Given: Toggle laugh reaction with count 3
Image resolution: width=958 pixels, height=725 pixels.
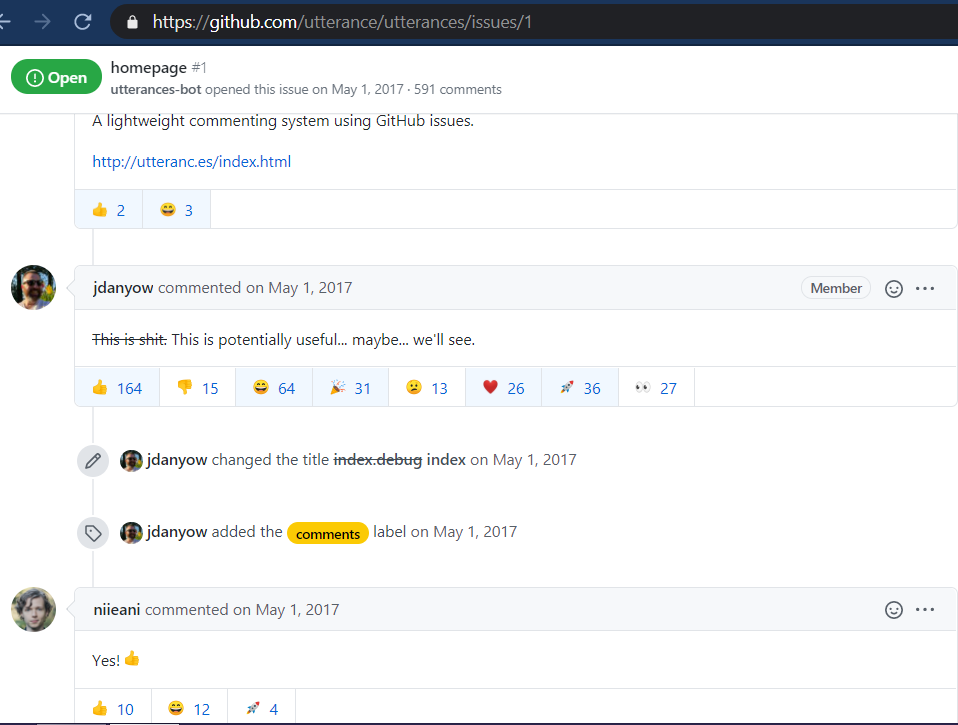Looking at the screenshot, I should 177,209.
